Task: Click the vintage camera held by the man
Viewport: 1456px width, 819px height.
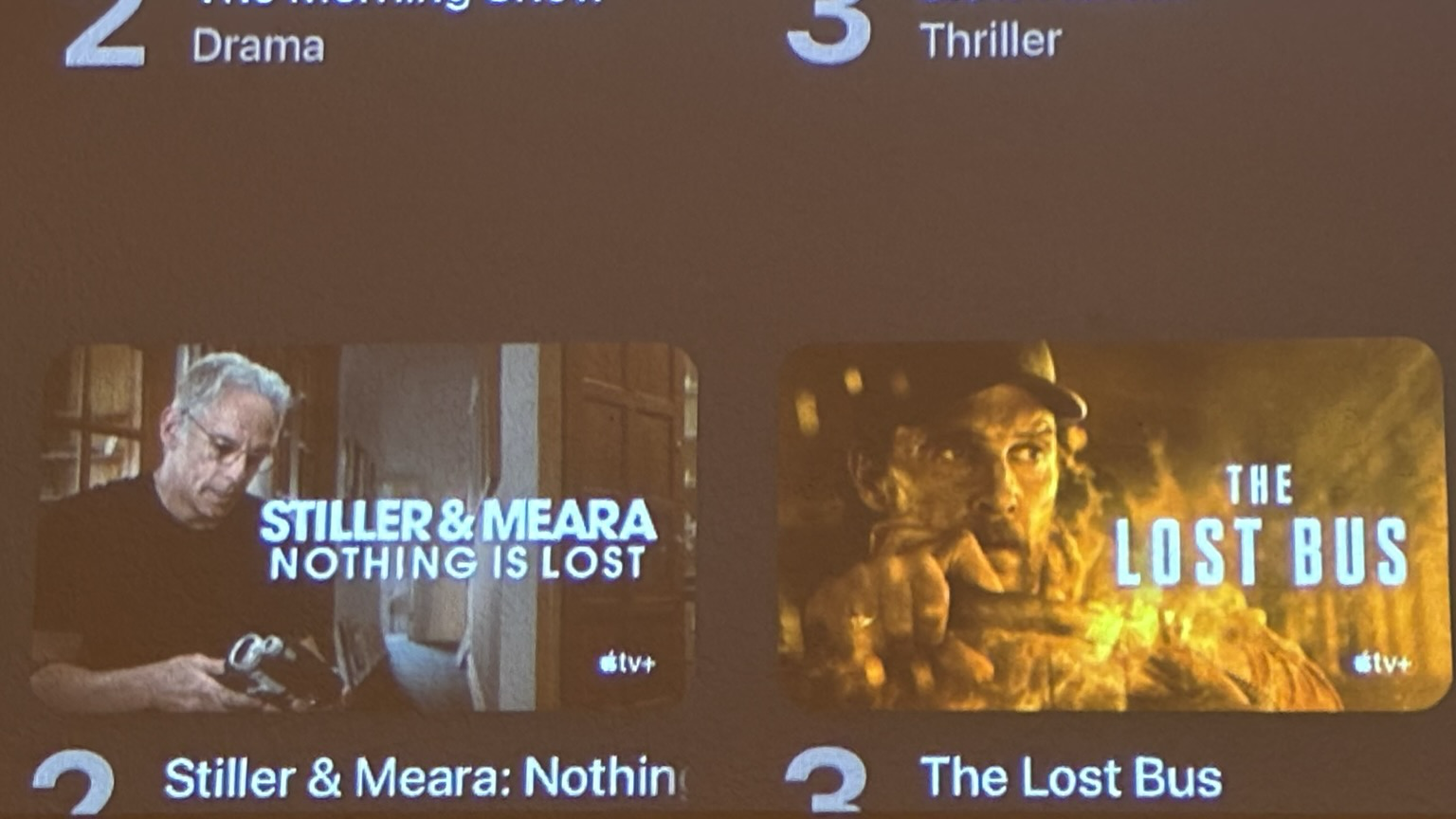Action: pyautogui.click(x=282, y=669)
